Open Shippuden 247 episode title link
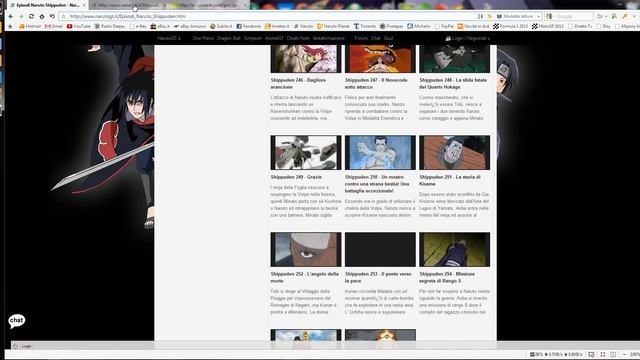Screen dimensions: 640x360 [376, 84]
